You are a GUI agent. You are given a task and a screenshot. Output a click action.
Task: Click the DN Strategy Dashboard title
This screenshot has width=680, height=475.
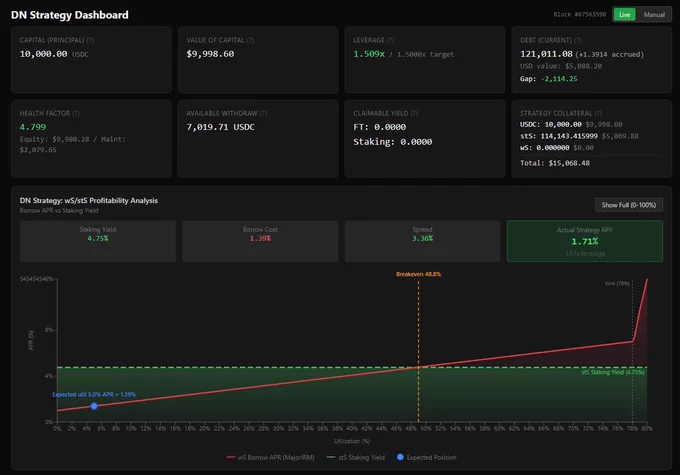[x=69, y=15]
